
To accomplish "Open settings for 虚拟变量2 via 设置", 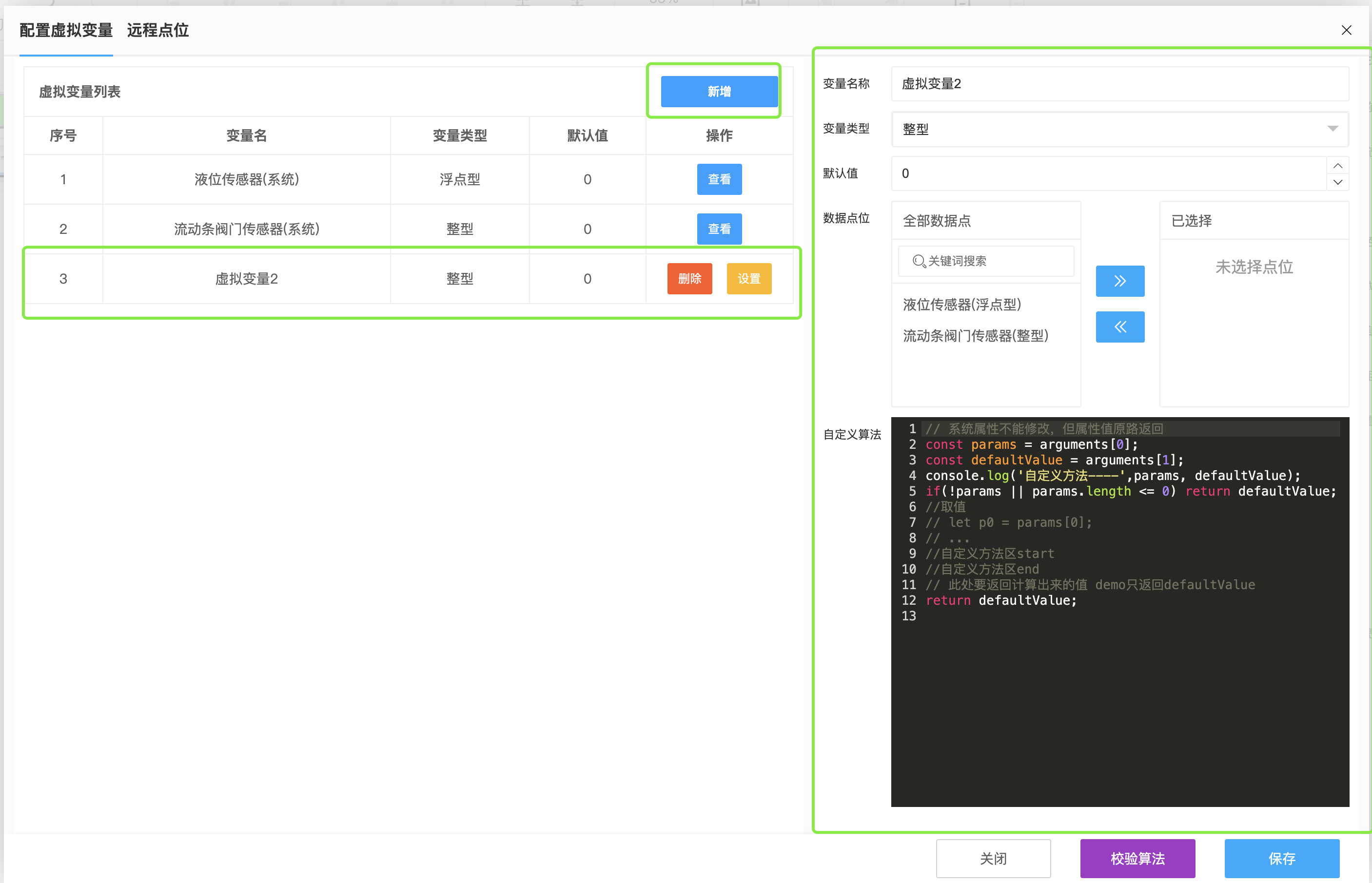I will [748, 279].
